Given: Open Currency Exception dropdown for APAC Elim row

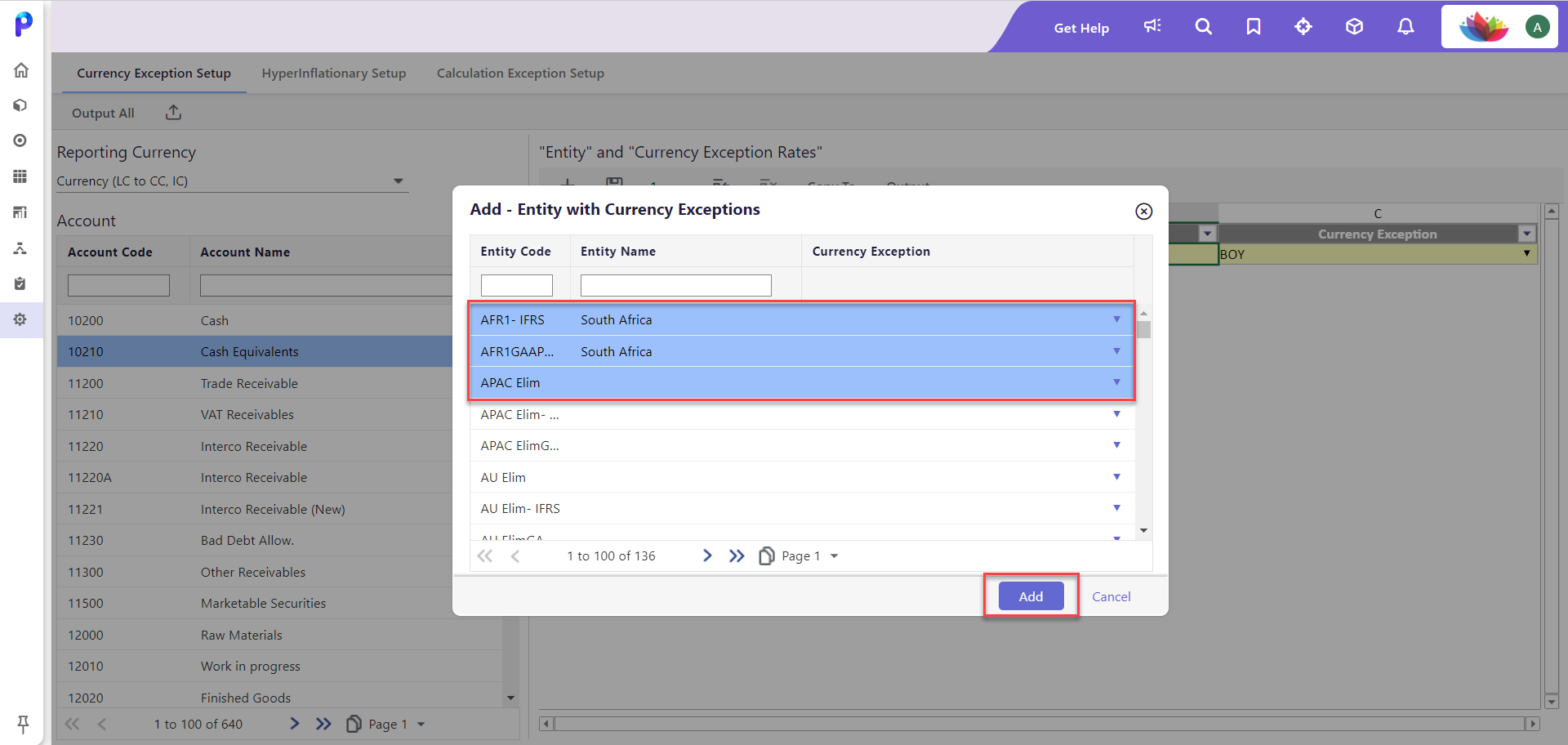Looking at the screenshot, I should [x=1116, y=382].
